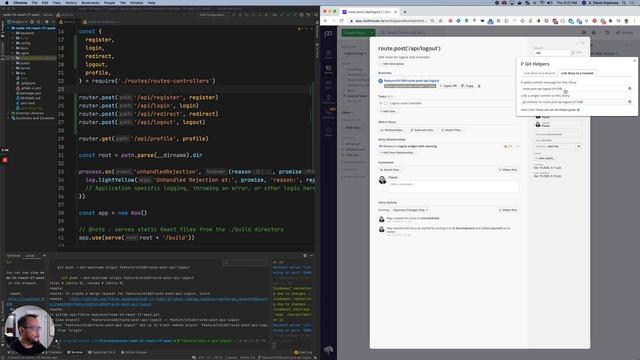Click line 23 in the code editor
Image resolution: width=640 pixels, height=360 pixels.
[x=196, y=89]
